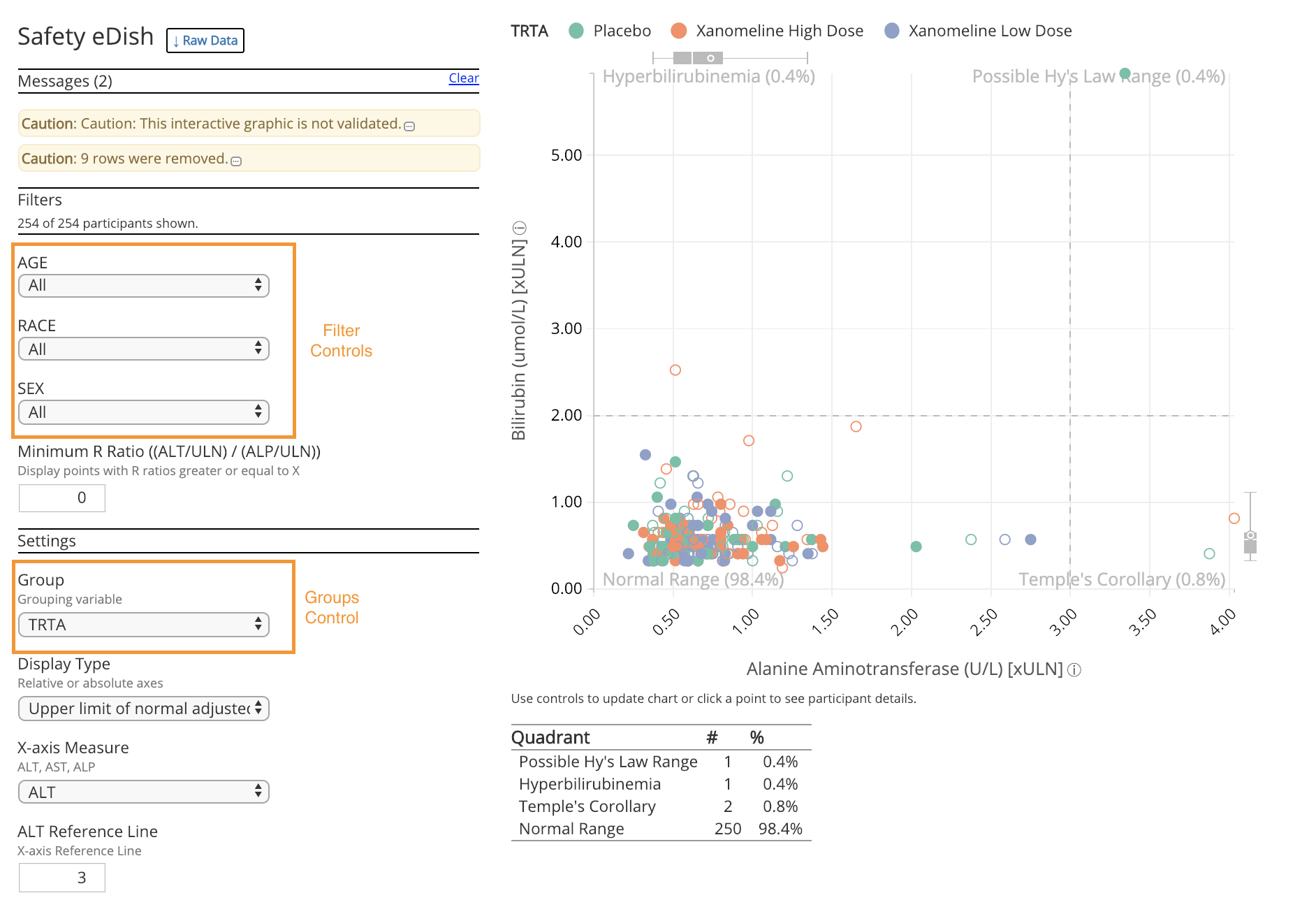Image resolution: width=1316 pixels, height=907 pixels.
Task: Open the Group grouping variable dropdown
Action: (143, 625)
